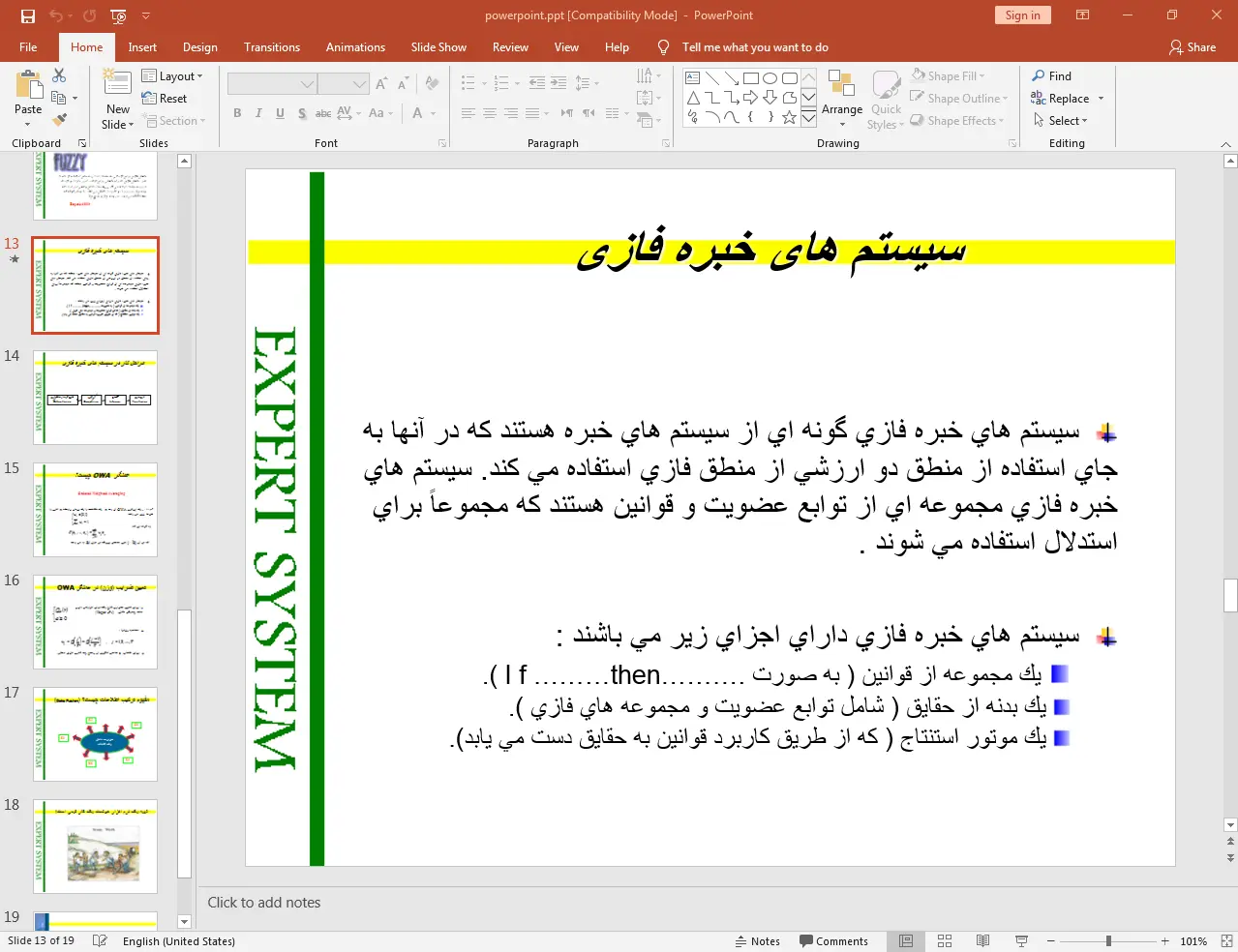Click the Zoom In plus button
Image resolution: width=1238 pixels, height=952 pixels.
pos(1164,941)
